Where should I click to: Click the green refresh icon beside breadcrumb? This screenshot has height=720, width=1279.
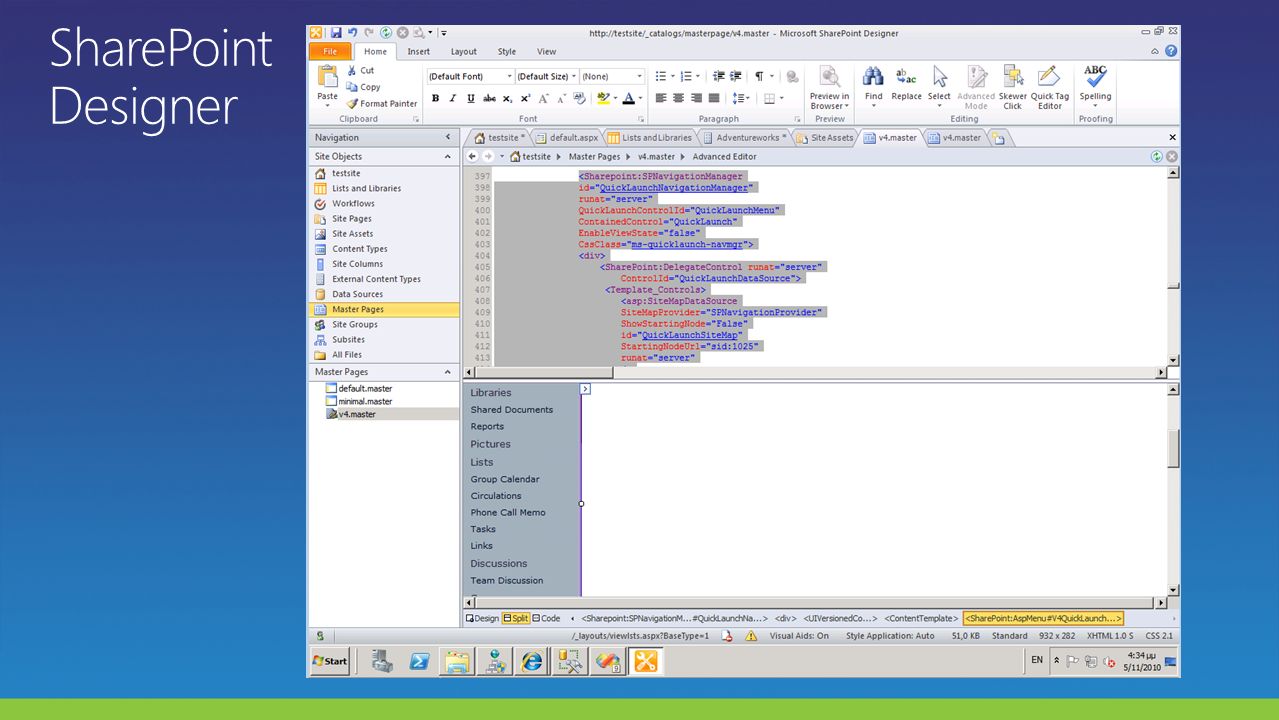tap(1157, 156)
